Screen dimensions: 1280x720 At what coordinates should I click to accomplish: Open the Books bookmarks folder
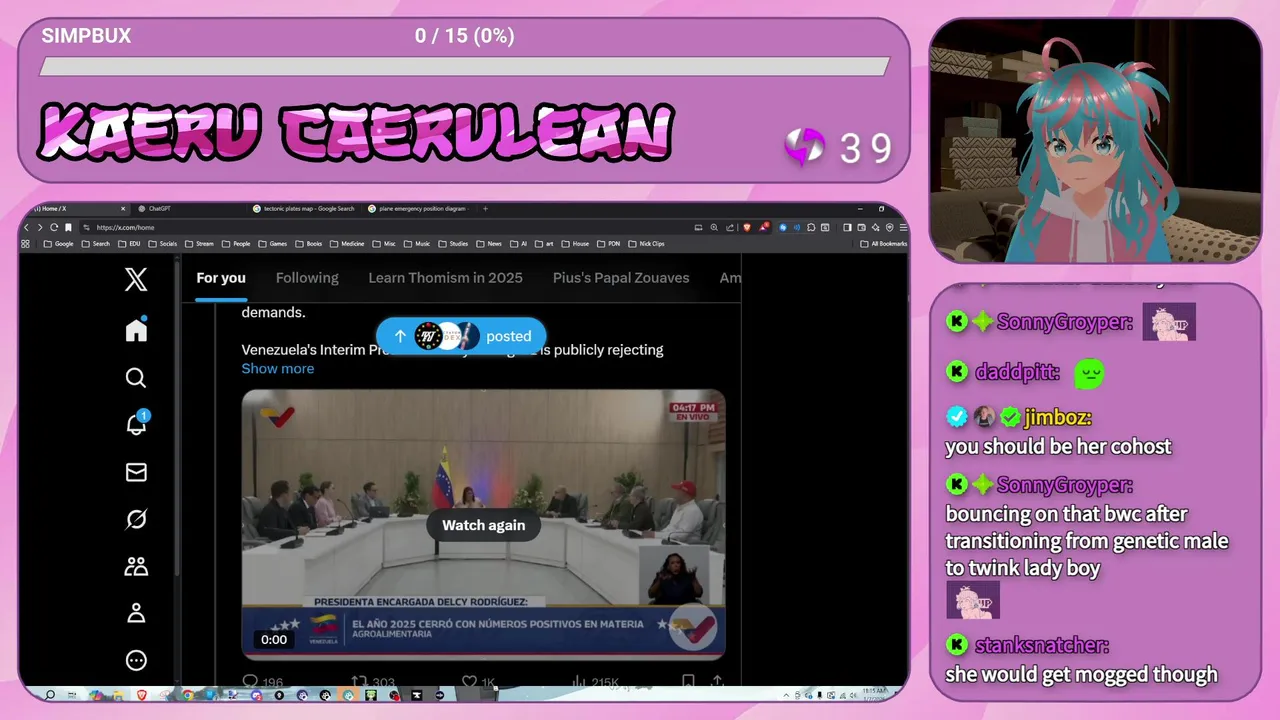(x=309, y=243)
